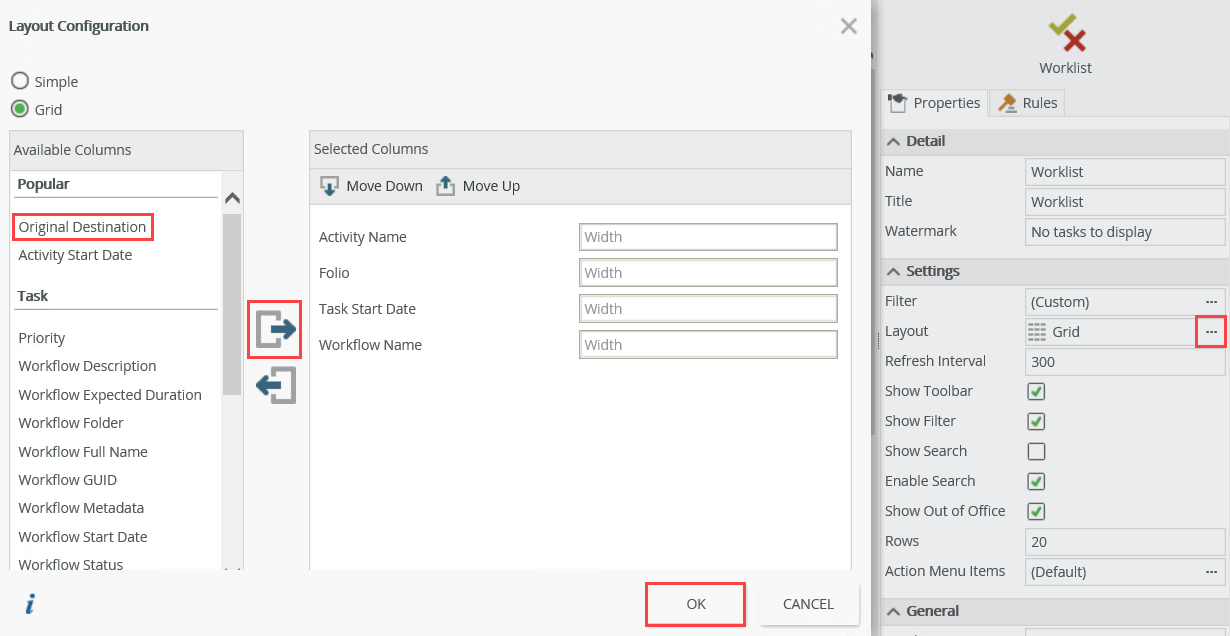The height and width of the screenshot is (636, 1230).
Task: Click the Activity Name width field
Action: [x=707, y=237]
